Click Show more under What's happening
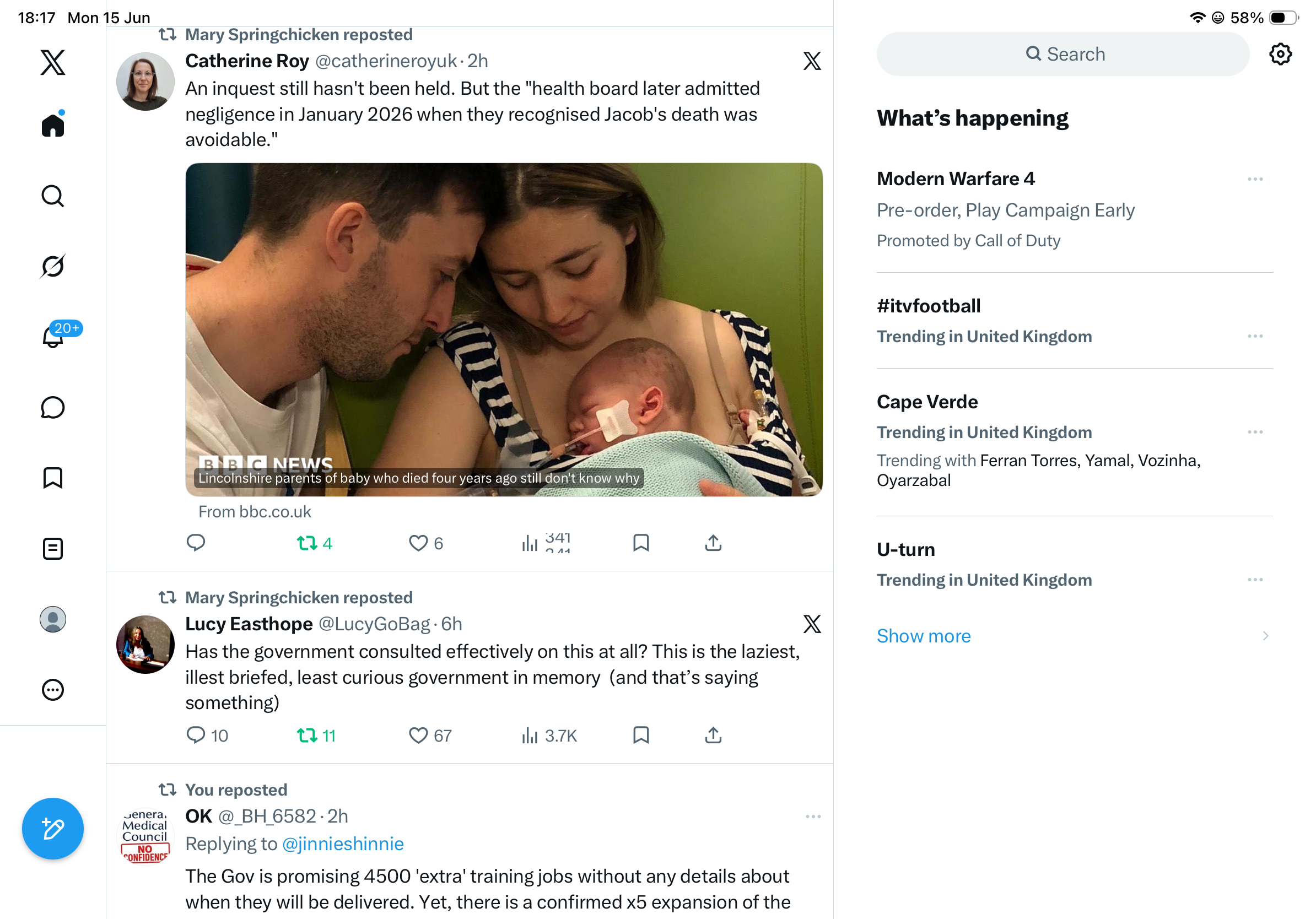Viewport: 1316px width, 919px height. [924, 636]
